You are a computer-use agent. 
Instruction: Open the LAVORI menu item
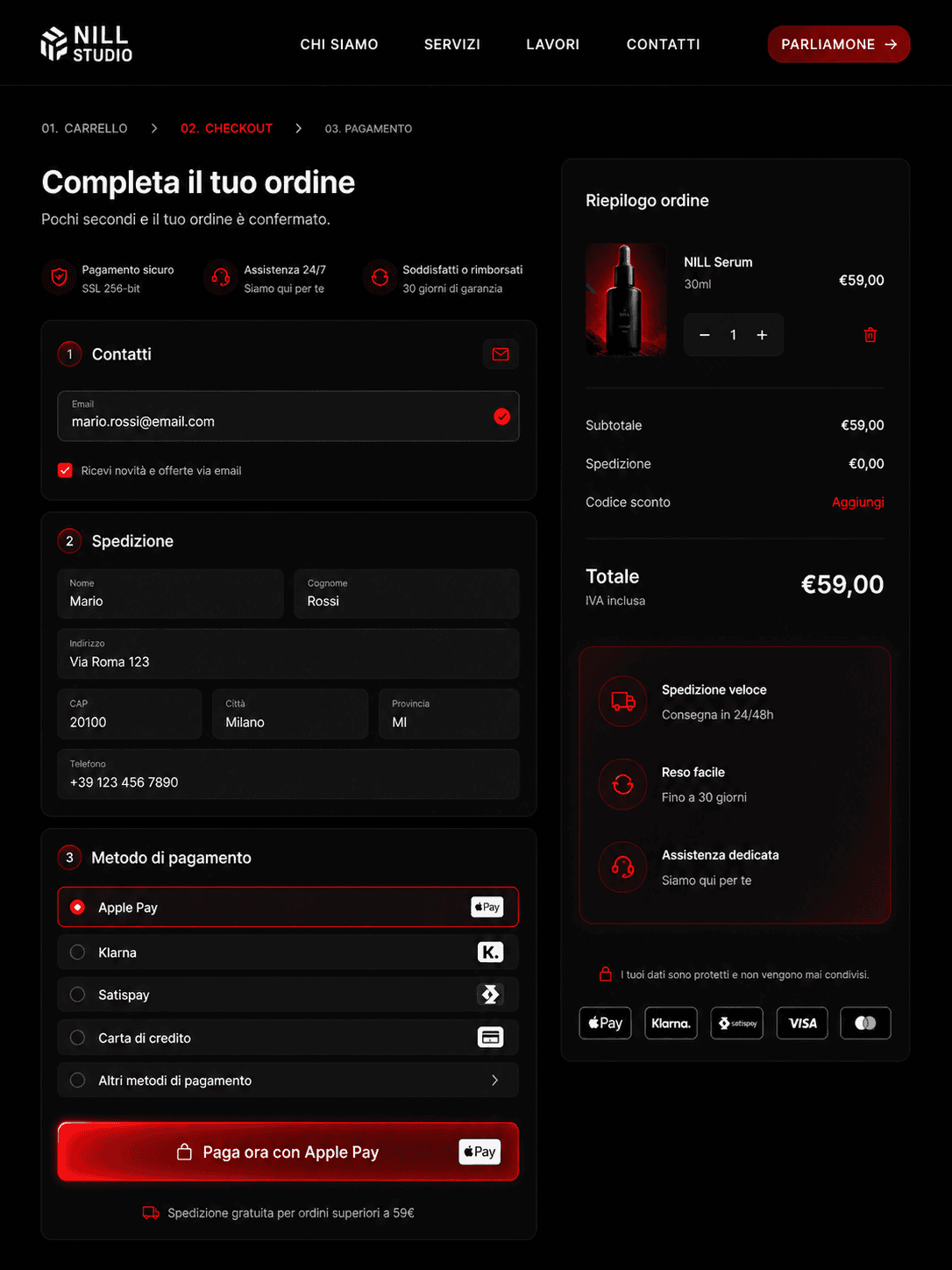(x=553, y=45)
